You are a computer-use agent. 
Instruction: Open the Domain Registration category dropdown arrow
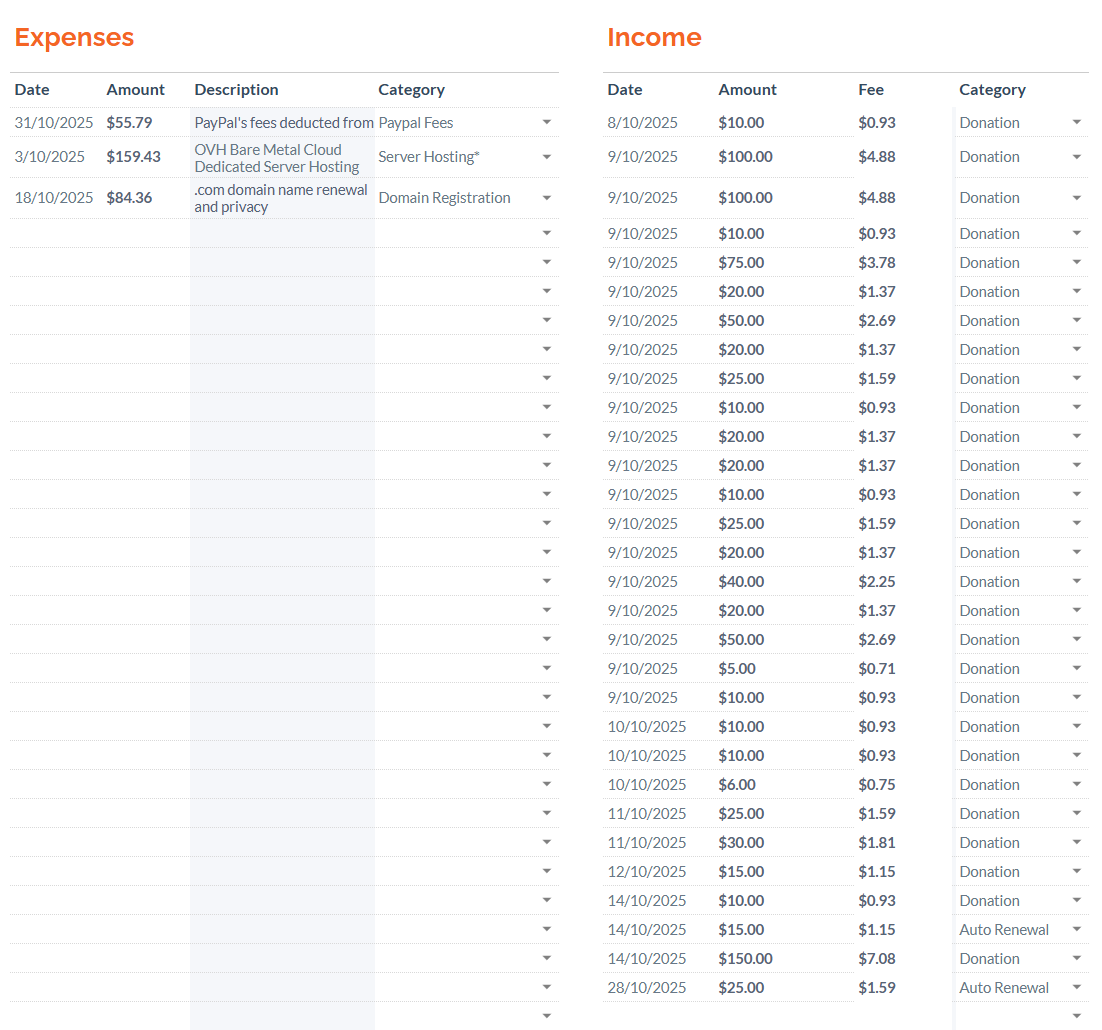(x=546, y=198)
